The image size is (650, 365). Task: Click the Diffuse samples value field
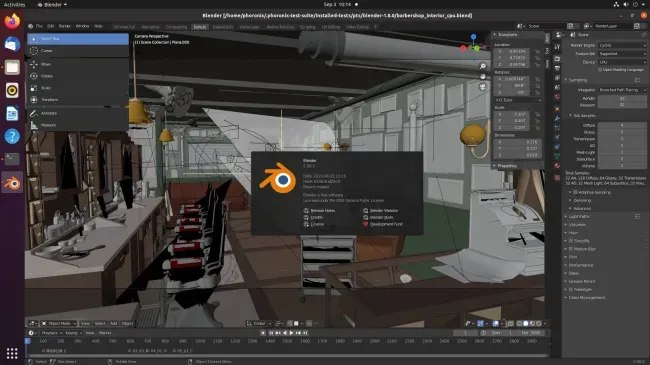622,125
